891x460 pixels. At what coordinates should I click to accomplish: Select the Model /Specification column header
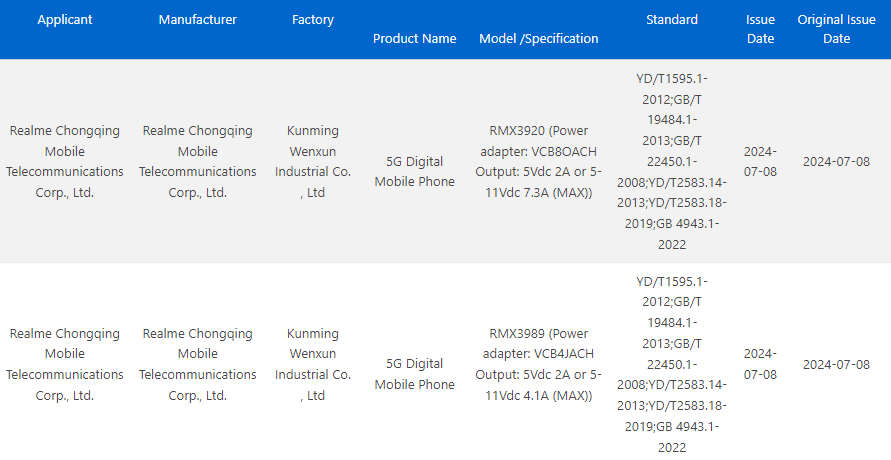click(x=539, y=39)
